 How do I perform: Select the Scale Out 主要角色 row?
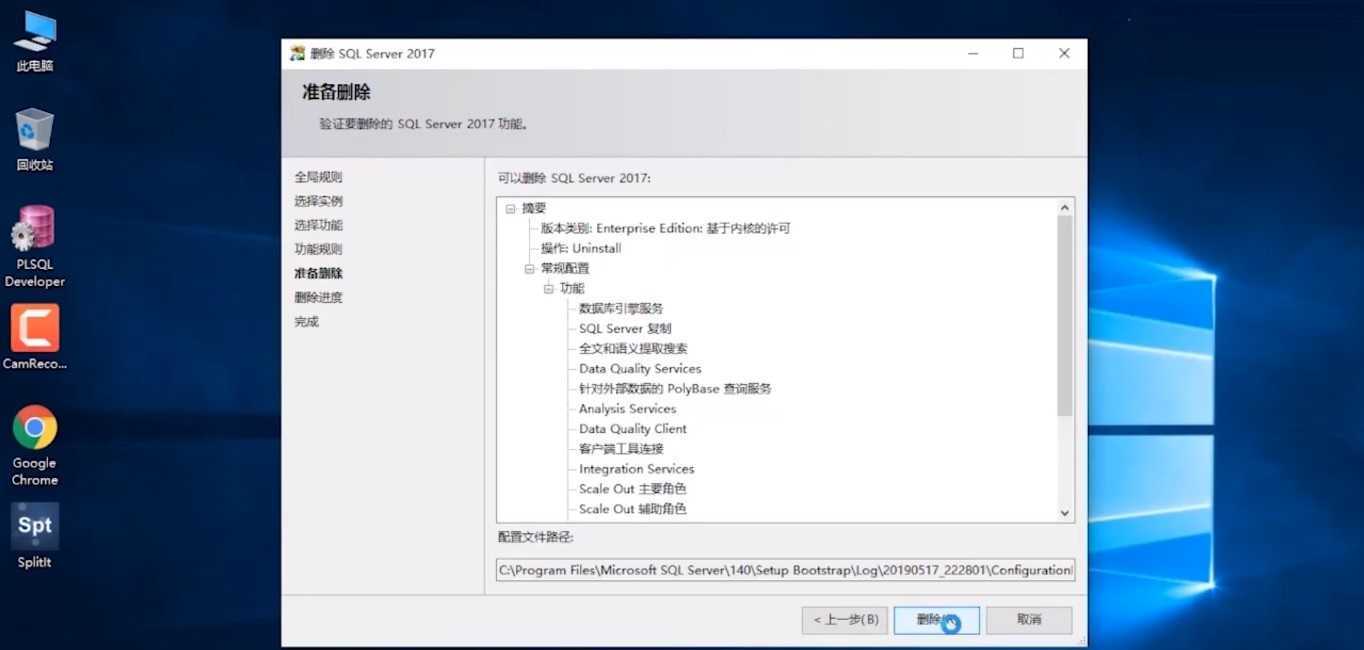pyautogui.click(x=633, y=488)
